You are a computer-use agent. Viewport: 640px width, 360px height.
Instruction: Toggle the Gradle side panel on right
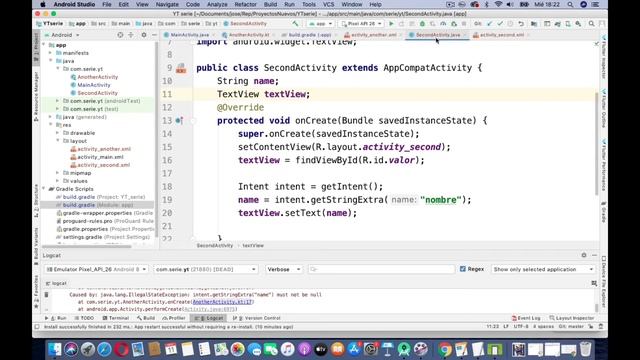(x=604, y=211)
